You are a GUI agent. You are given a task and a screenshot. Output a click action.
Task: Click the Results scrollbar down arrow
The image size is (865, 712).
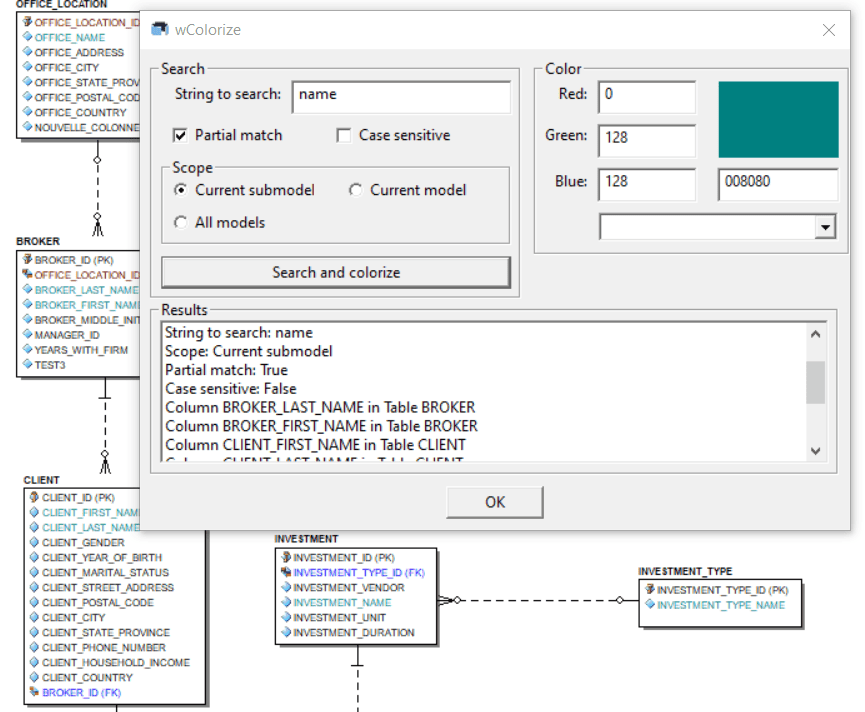click(x=815, y=451)
